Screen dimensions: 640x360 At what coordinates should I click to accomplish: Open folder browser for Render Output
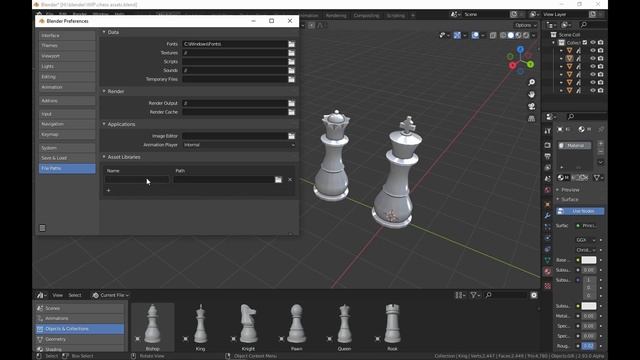tap(291, 103)
